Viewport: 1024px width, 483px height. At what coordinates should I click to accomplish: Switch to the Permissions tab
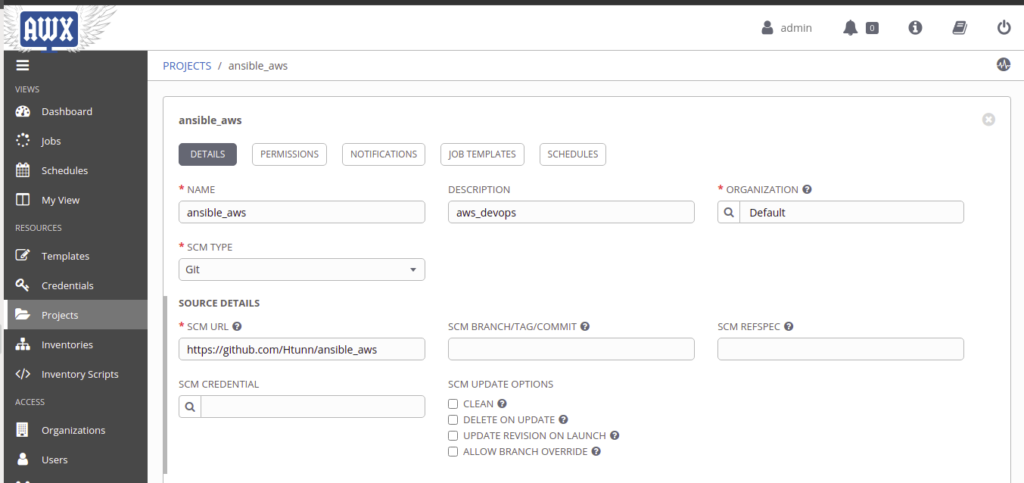(x=289, y=154)
